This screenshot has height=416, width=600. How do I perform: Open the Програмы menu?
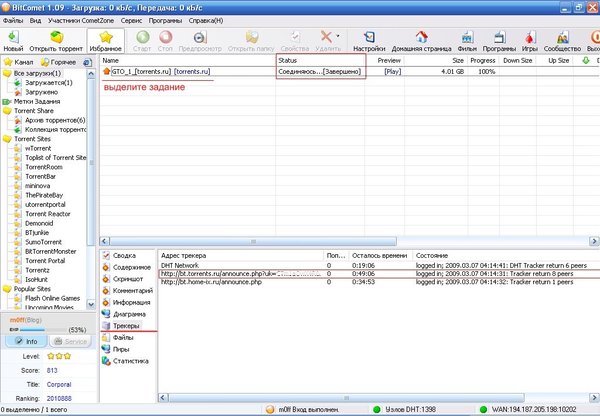click(165, 21)
